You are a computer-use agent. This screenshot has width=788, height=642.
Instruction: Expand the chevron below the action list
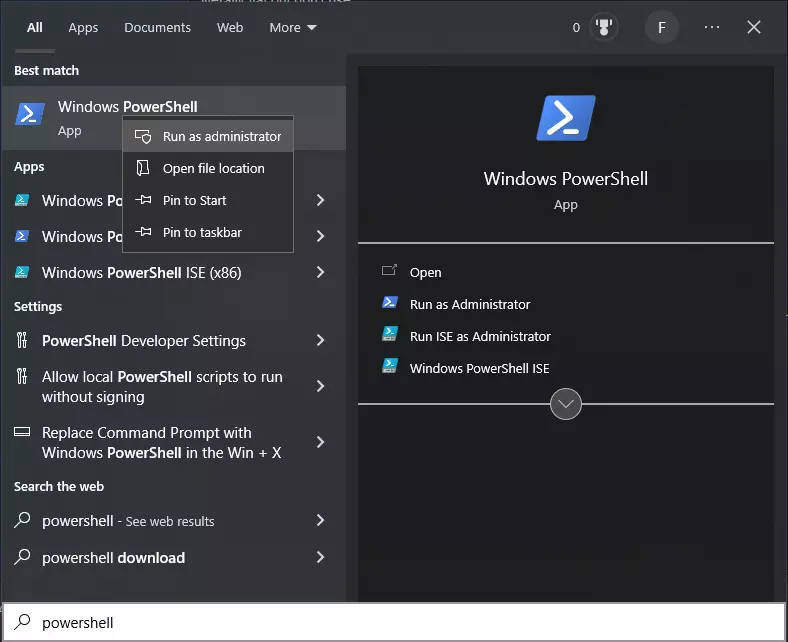pyautogui.click(x=566, y=404)
